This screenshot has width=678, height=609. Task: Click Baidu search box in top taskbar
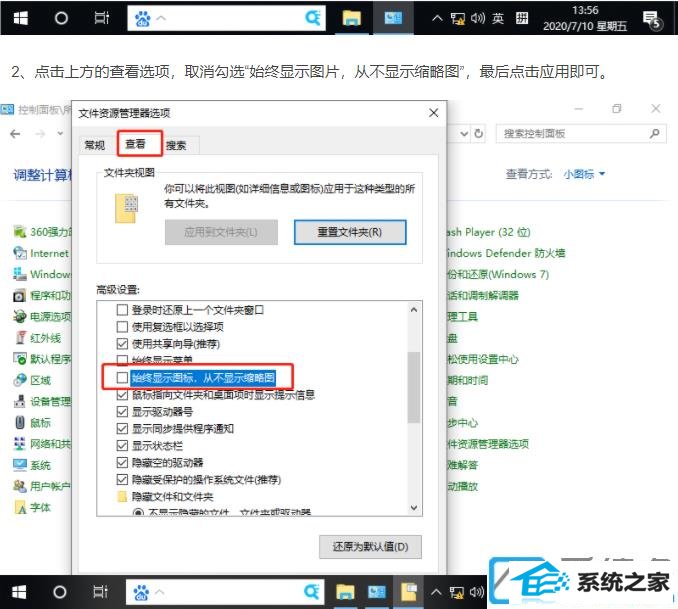[227, 18]
